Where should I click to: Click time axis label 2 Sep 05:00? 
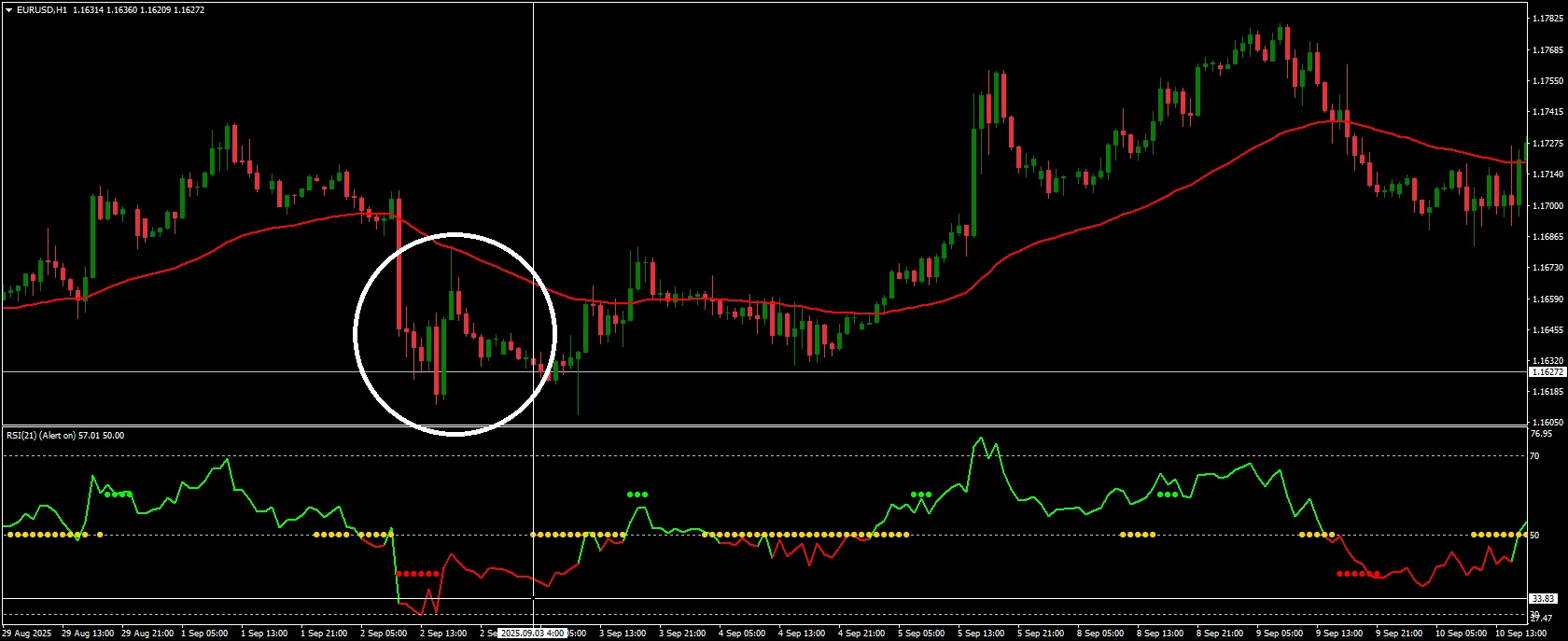385,634
